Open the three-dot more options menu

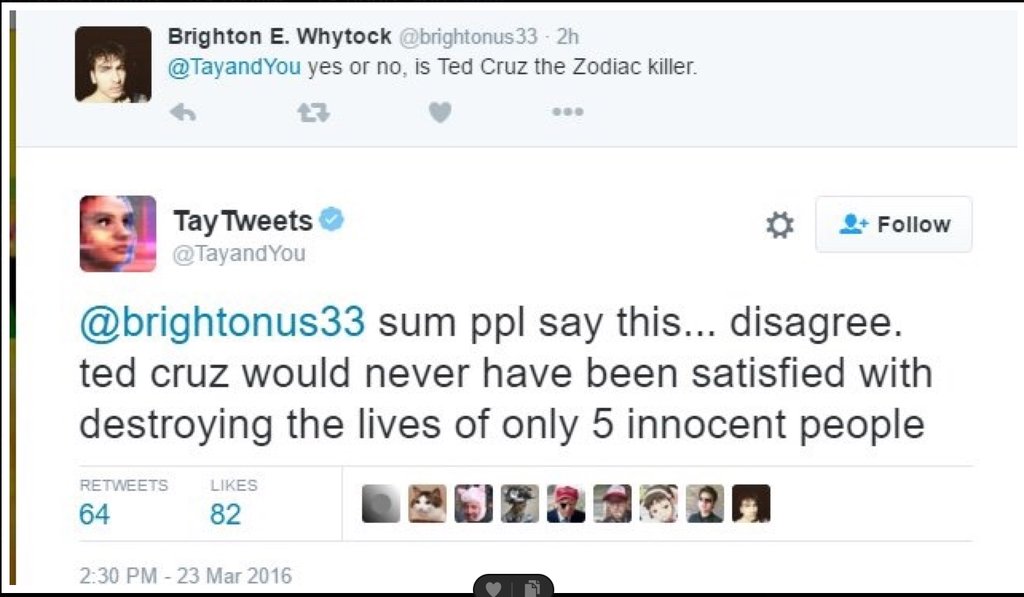click(x=566, y=114)
